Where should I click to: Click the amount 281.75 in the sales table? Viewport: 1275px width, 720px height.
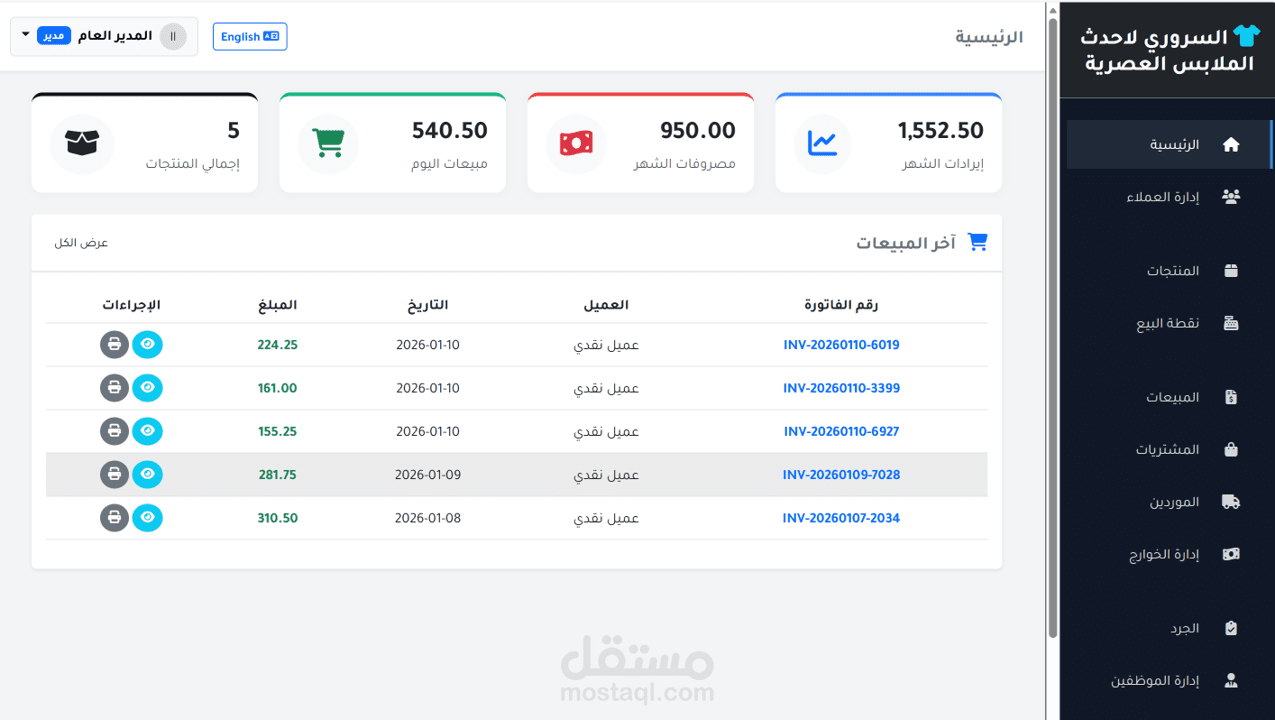pyautogui.click(x=278, y=475)
